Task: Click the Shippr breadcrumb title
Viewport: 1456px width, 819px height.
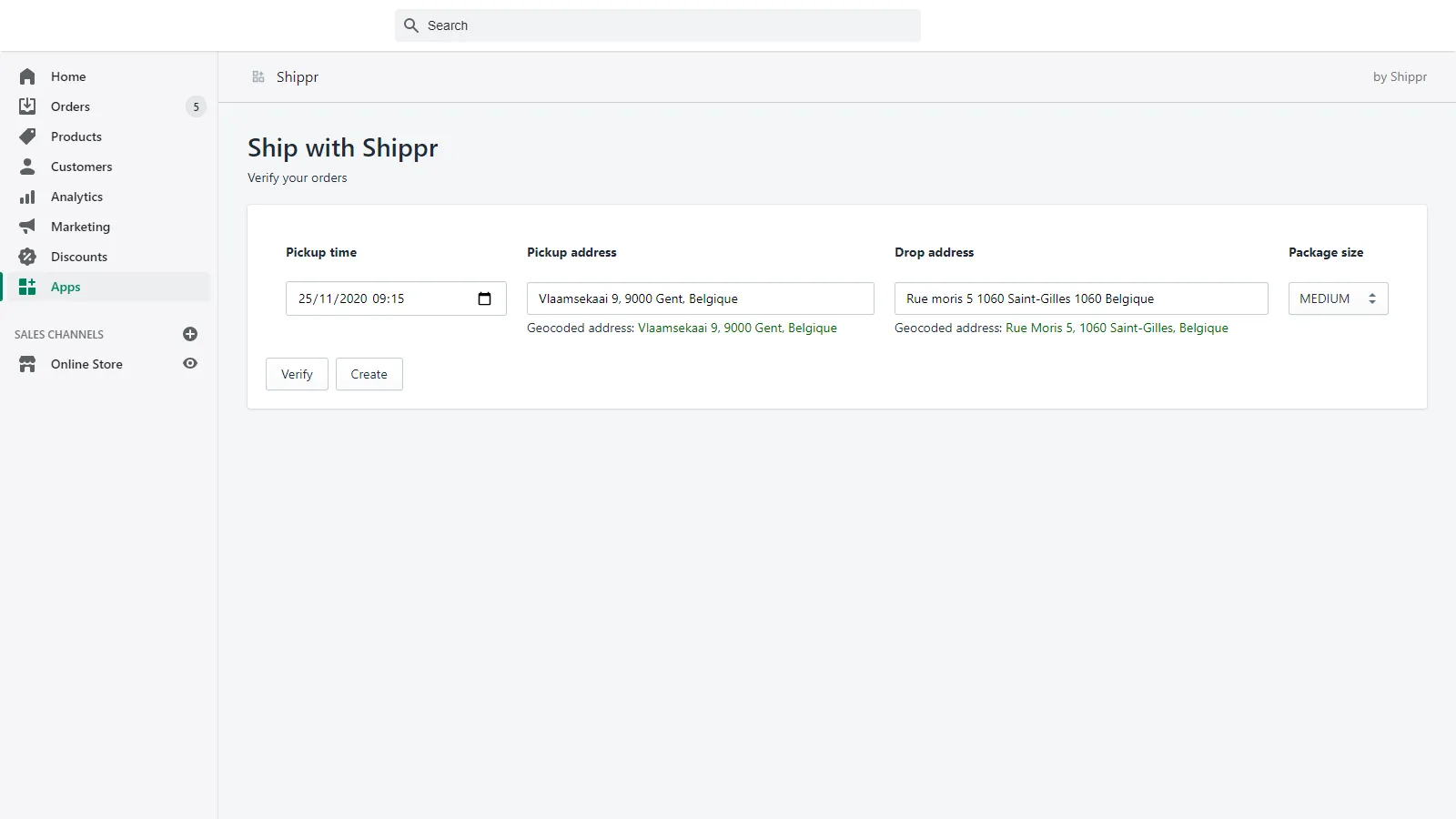Action: click(x=298, y=76)
